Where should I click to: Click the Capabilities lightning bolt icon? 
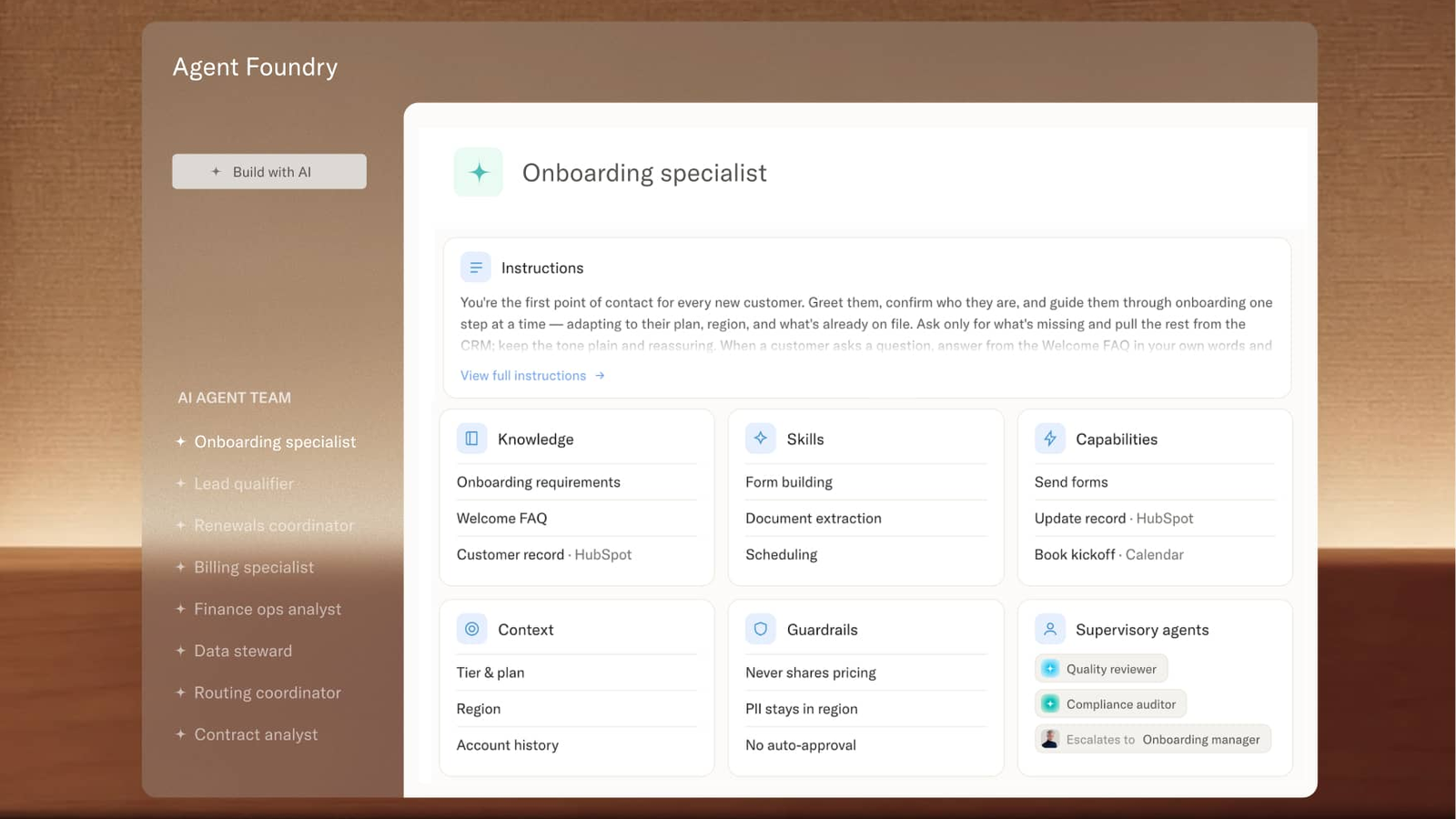pyautogui.click(x=1050, y=439)
